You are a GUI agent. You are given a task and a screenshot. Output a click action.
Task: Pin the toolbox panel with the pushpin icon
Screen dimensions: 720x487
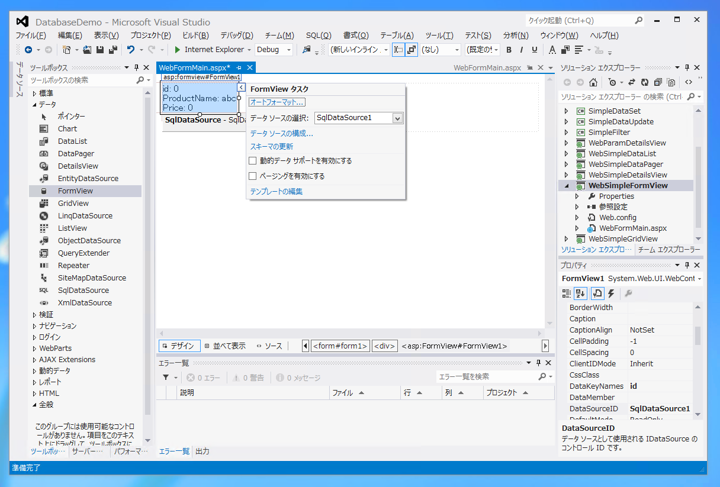pos(136,67)
